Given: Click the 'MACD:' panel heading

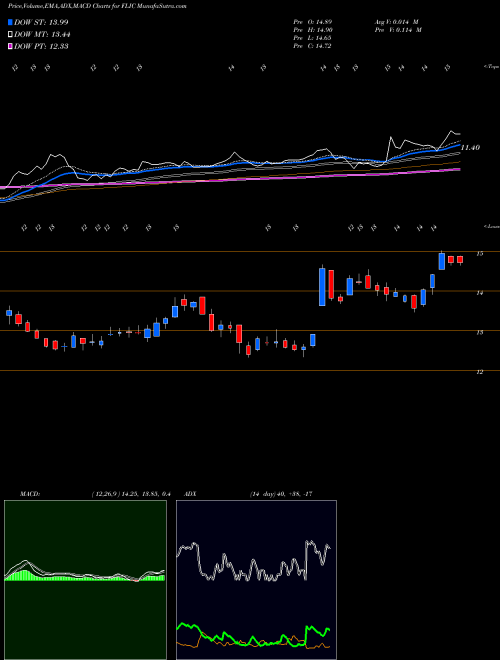Looking at the screenshot, I should point(30,494).
